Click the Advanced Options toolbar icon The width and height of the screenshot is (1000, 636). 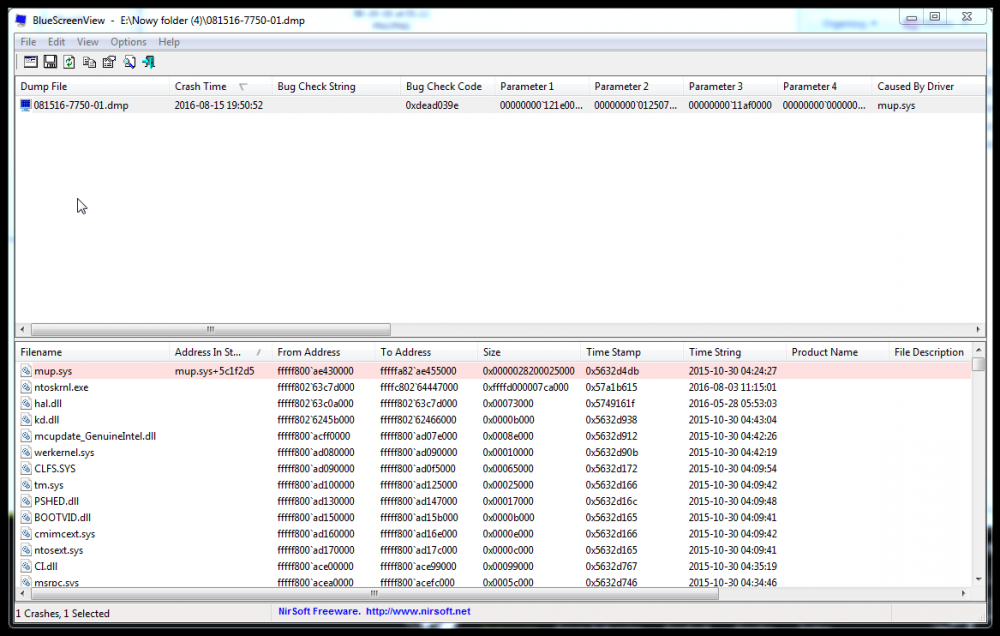pos(31,62)
